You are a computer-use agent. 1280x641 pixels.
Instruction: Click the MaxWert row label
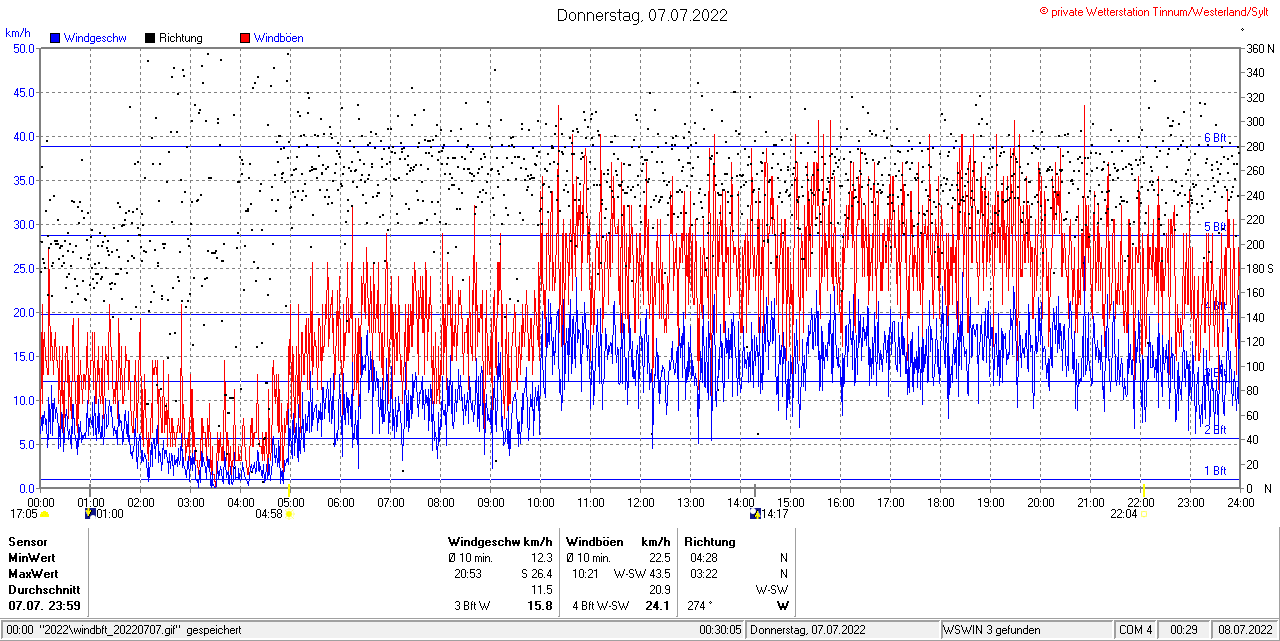(x=33, y=574)
